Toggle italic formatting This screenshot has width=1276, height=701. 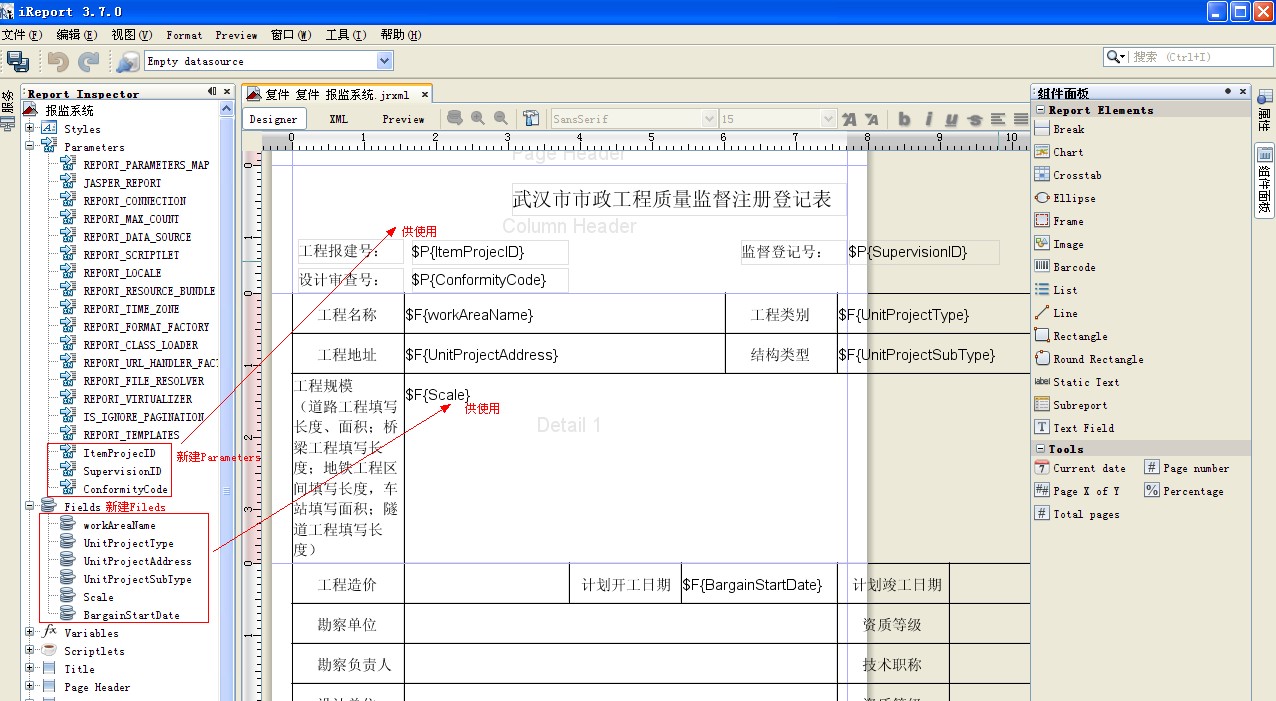928,119
